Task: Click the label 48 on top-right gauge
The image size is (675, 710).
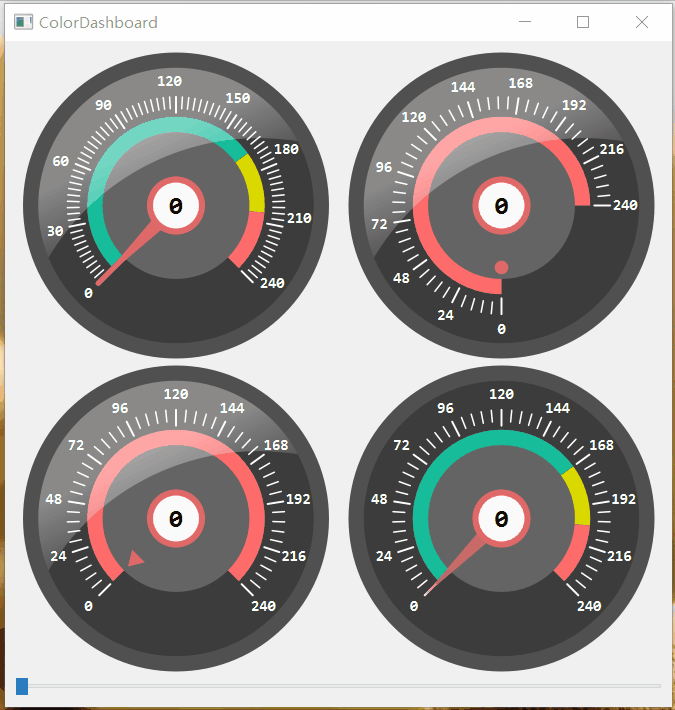Action: coord(401,278)
